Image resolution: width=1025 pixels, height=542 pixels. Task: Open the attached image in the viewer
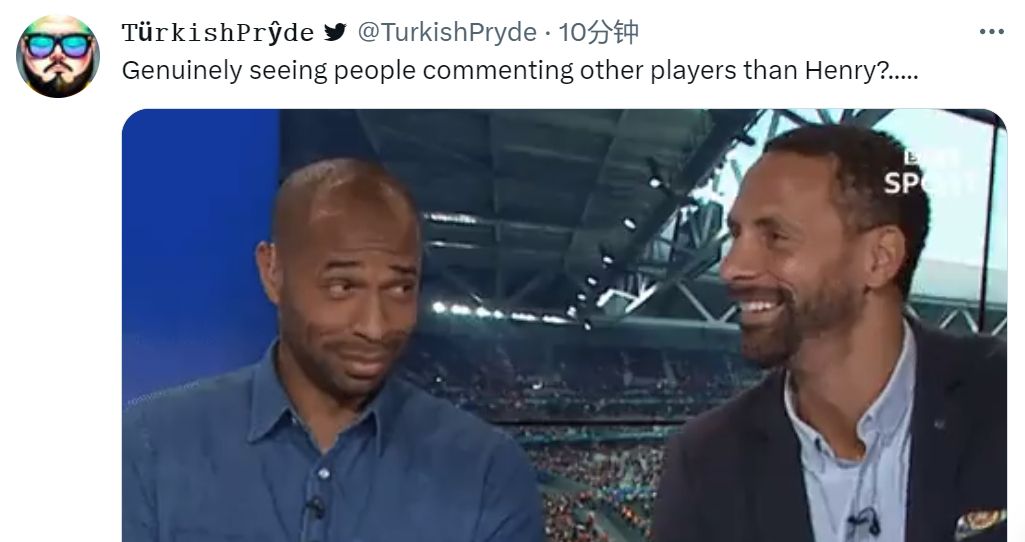[564, 325]
